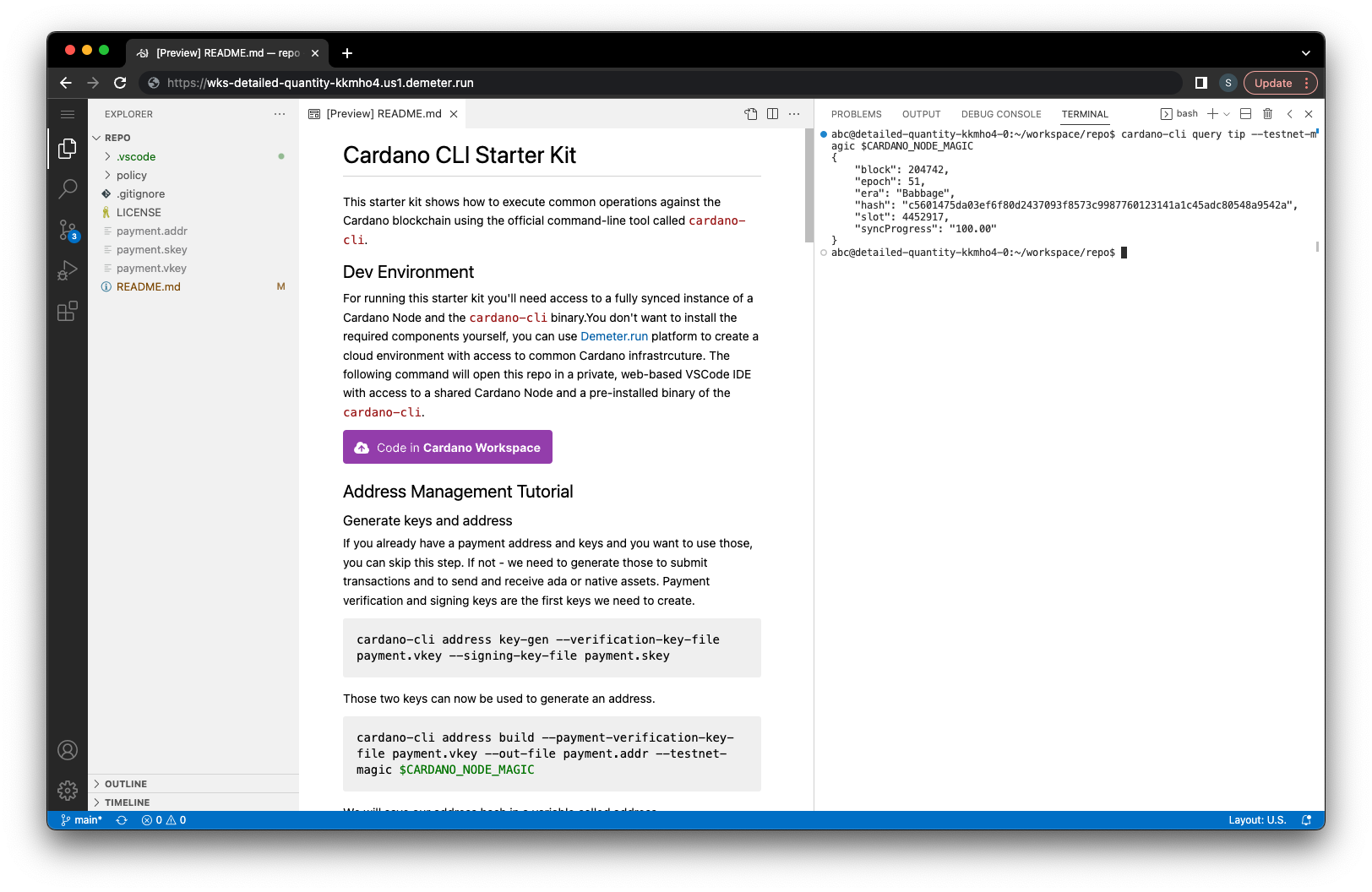The image size is (1372, 892).
Task: Open the hamburger application menu
Action: pos(68,114)
